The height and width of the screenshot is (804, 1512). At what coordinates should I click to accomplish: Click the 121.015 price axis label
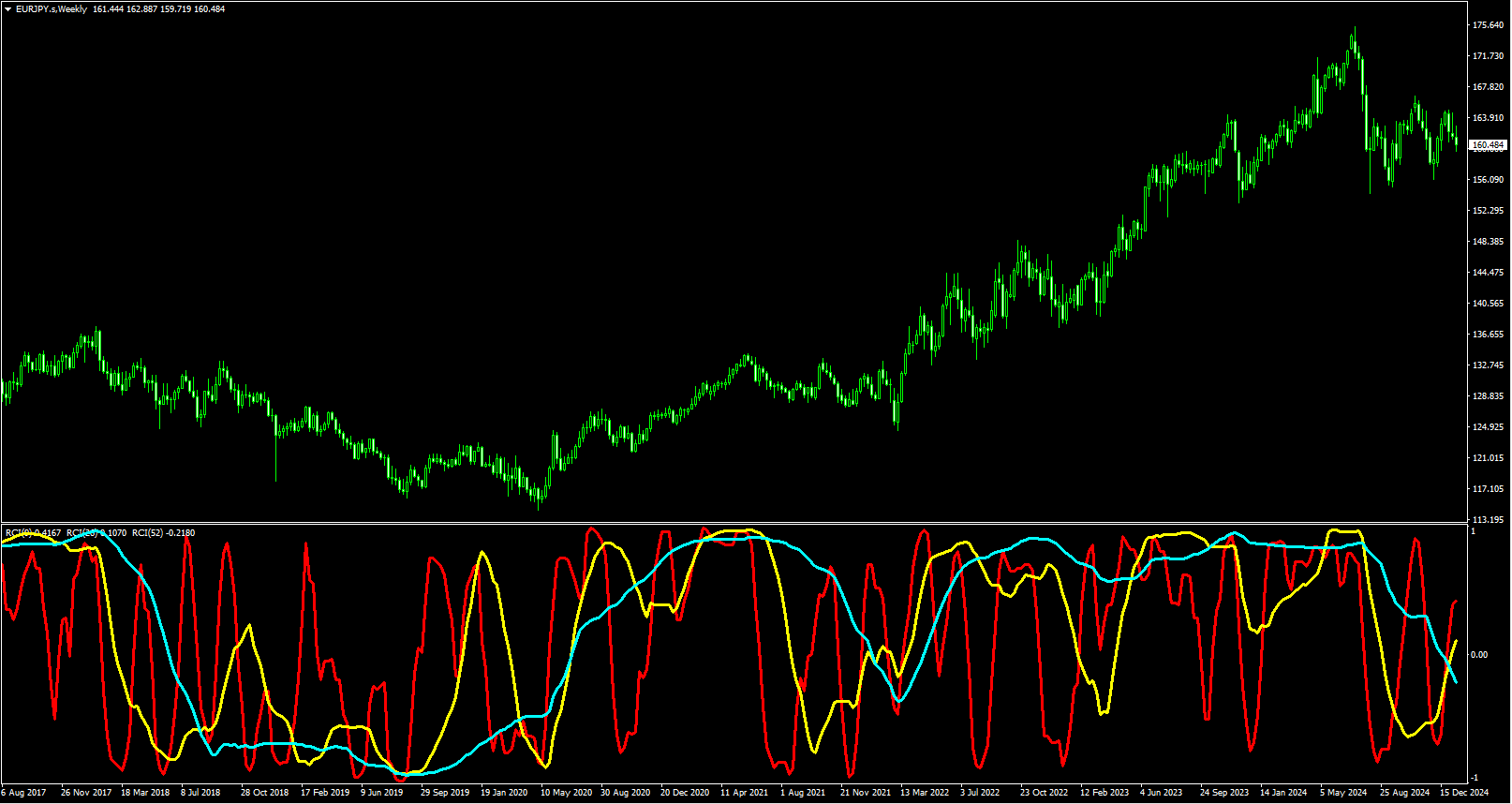1488,458
